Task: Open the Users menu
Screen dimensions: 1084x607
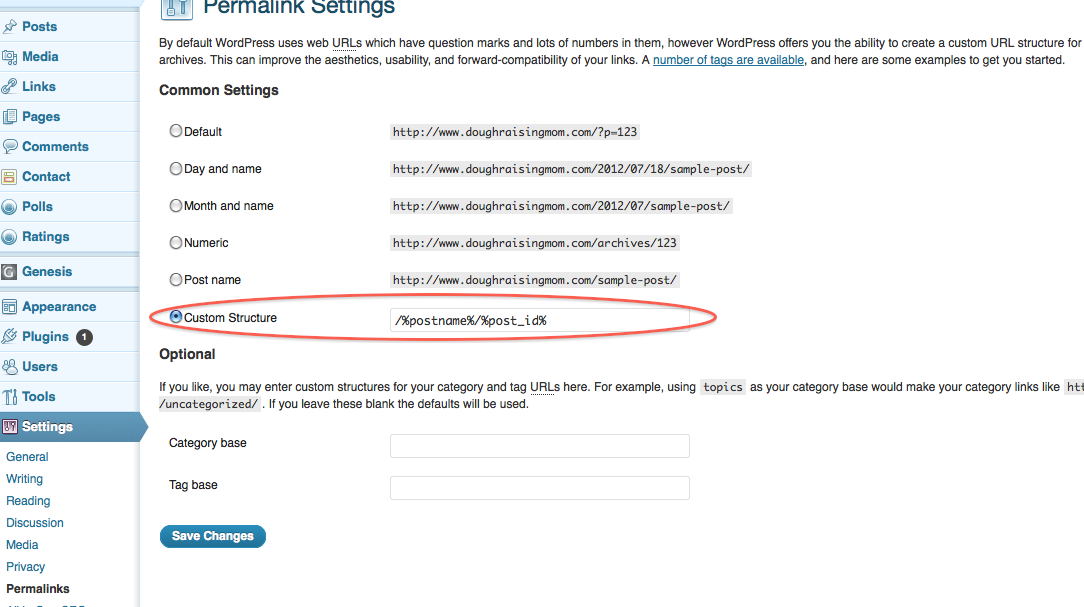Action: point(39,366)
